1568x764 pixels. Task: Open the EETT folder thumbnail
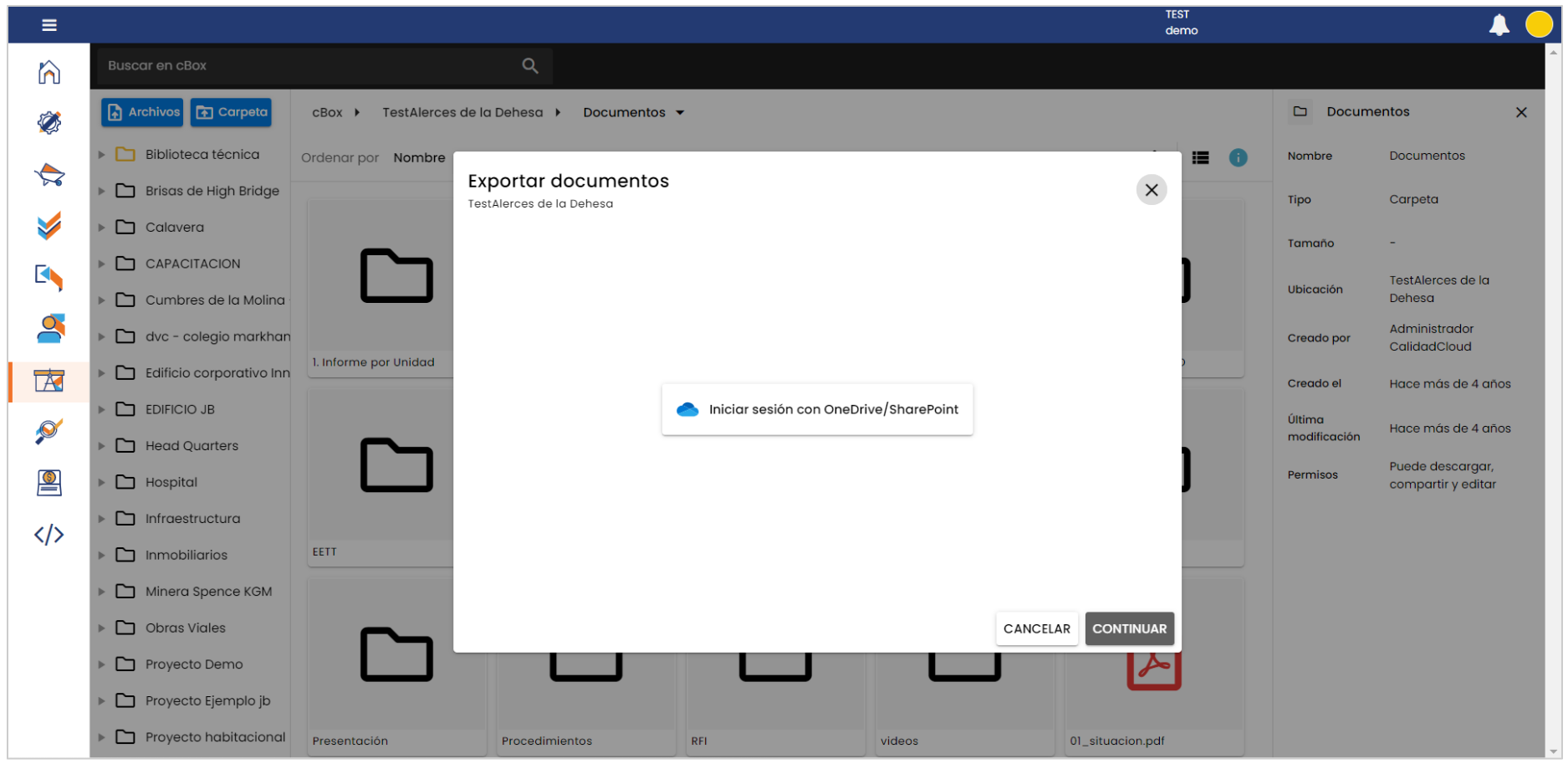pyautogui.click(x=381, y=477)
